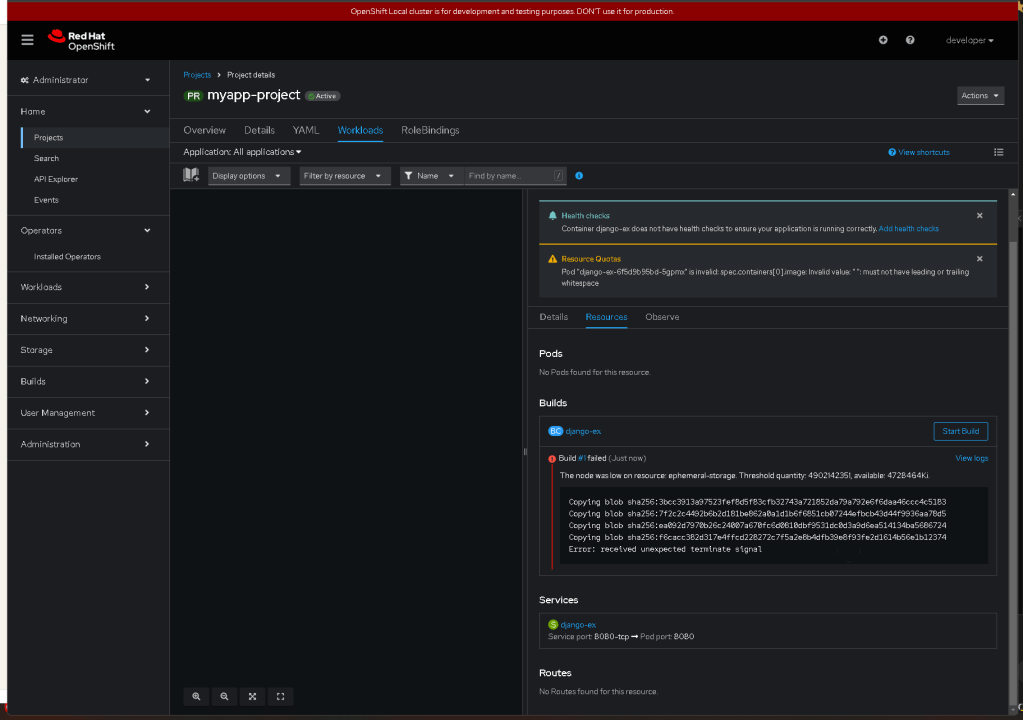Open django-ex service link
Viewport: 1023px width, 720px height.
(578, 625)
